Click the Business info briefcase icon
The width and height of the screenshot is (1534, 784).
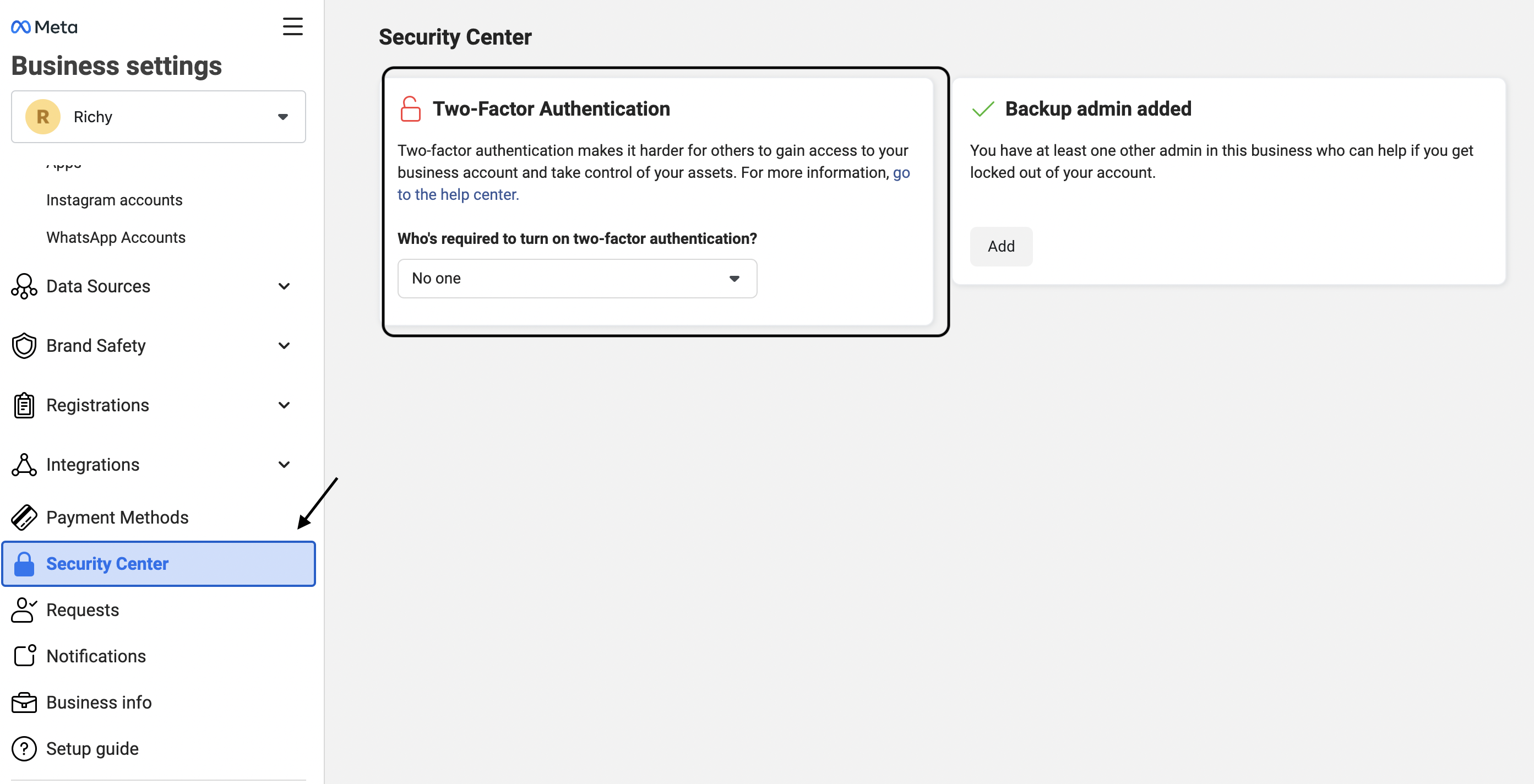point(24,703)
